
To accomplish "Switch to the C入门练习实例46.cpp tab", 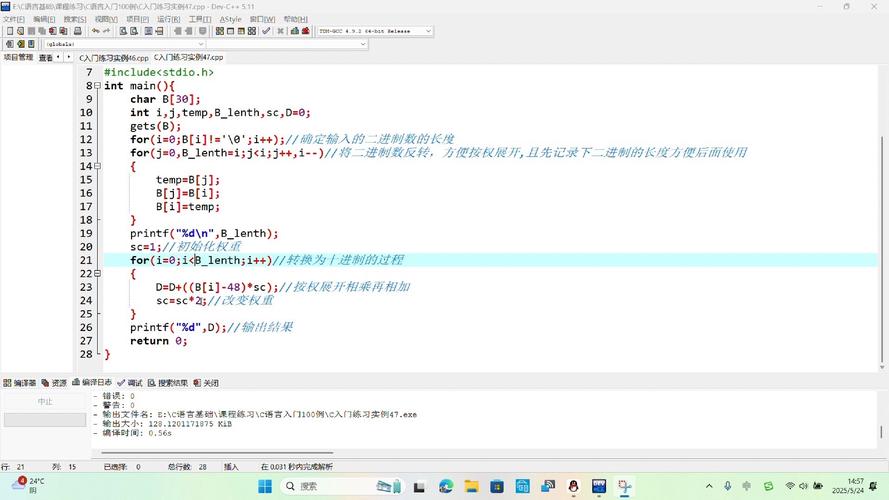I will pyautogui.click(x=113, y=58).
